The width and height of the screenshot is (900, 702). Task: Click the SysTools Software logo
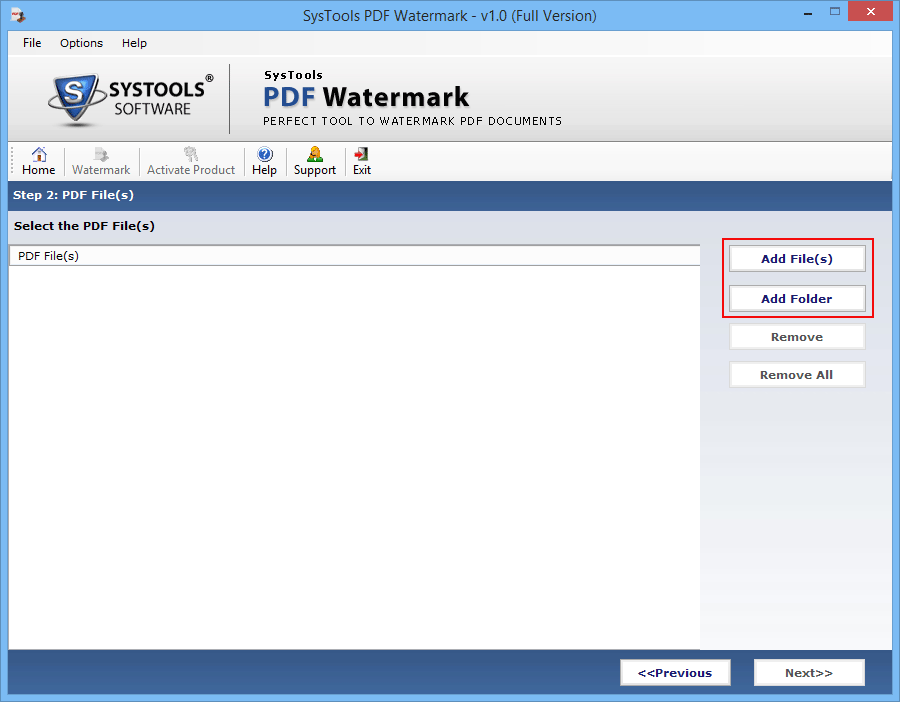pyautogui.click(x=131, y=99)
